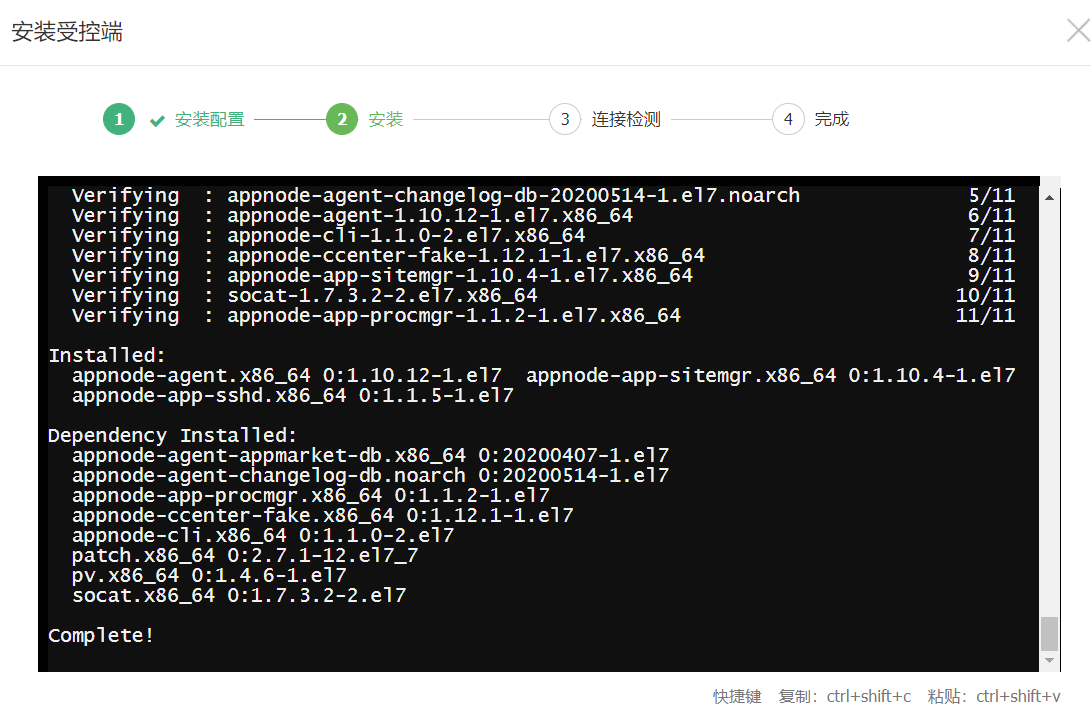Screen dimensions: 1091x718
Task: Open the 连接检测 step
Action: coord(626,120)
